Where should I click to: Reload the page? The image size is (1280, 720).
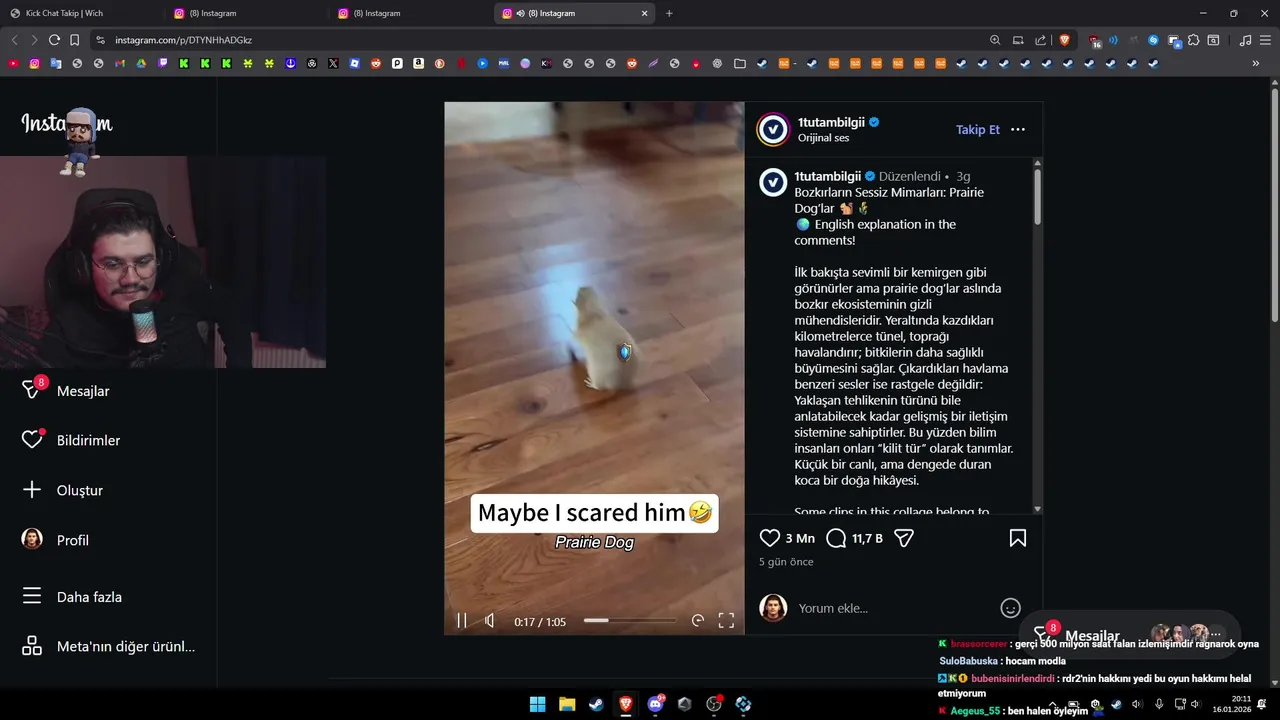click(x=54, y=40)
